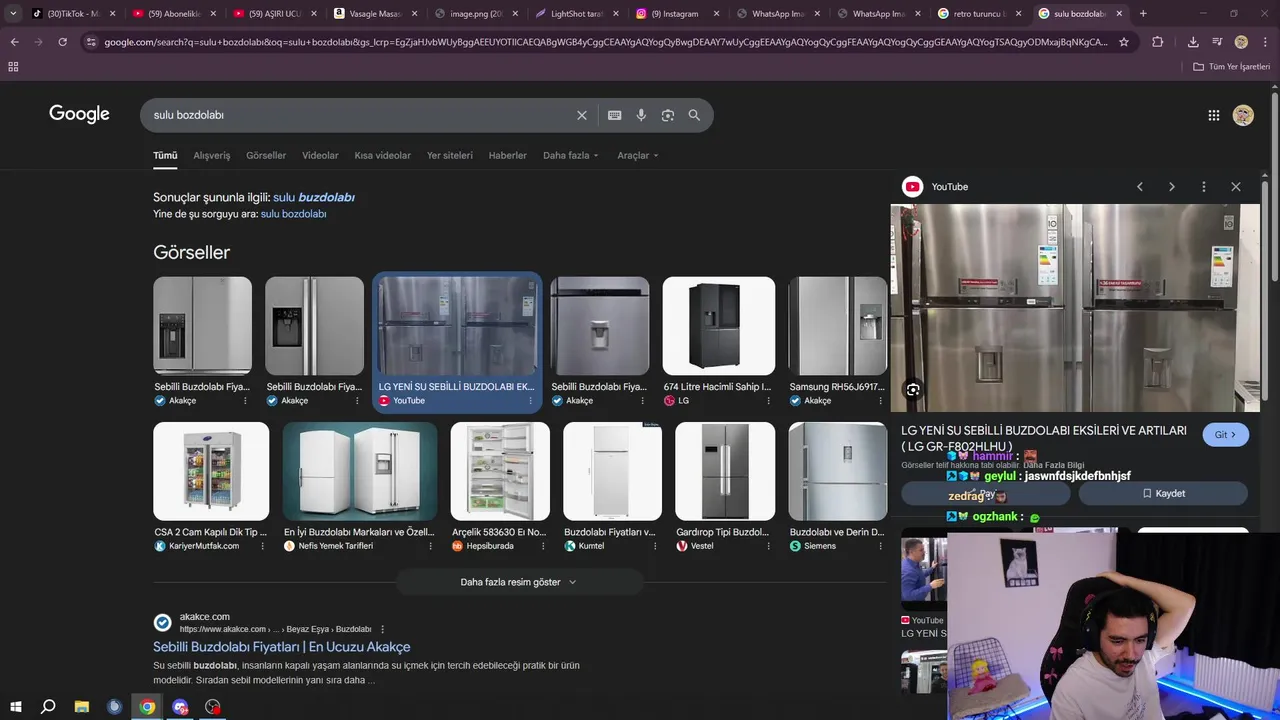This screenshot has height=720, width=1280.
Task: Open File Explorer from taskbar
Action: tap(82, 707)
